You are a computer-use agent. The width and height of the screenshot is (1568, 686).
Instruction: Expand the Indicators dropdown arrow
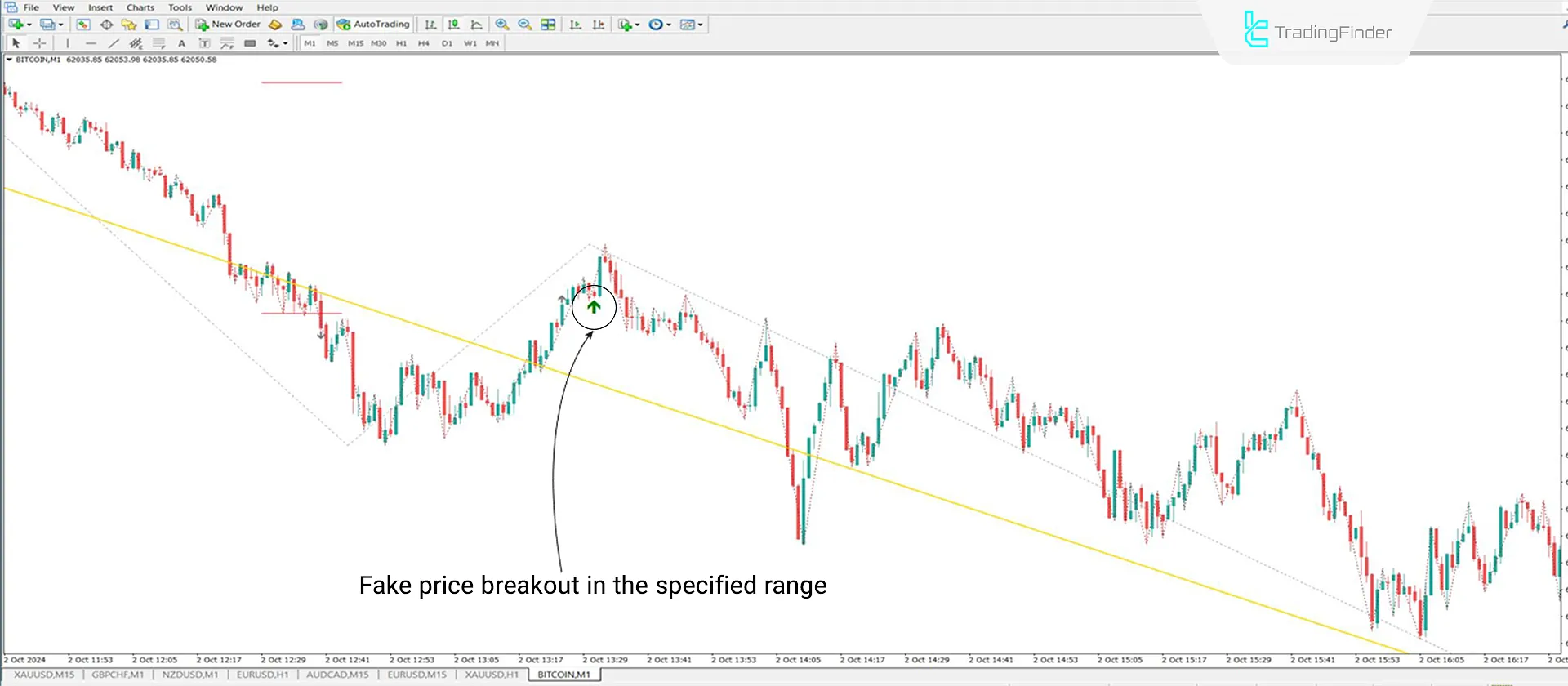(637, 24)
